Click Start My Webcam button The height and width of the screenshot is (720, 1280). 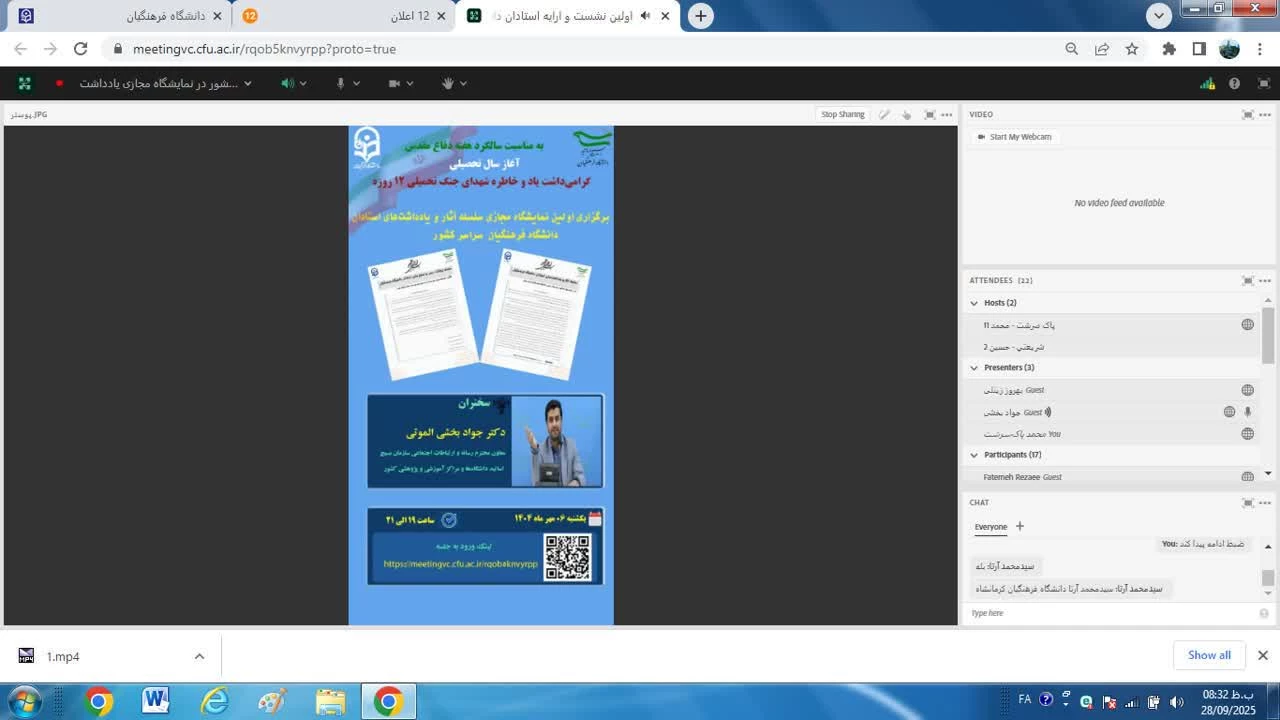[x=1015, y=137]
